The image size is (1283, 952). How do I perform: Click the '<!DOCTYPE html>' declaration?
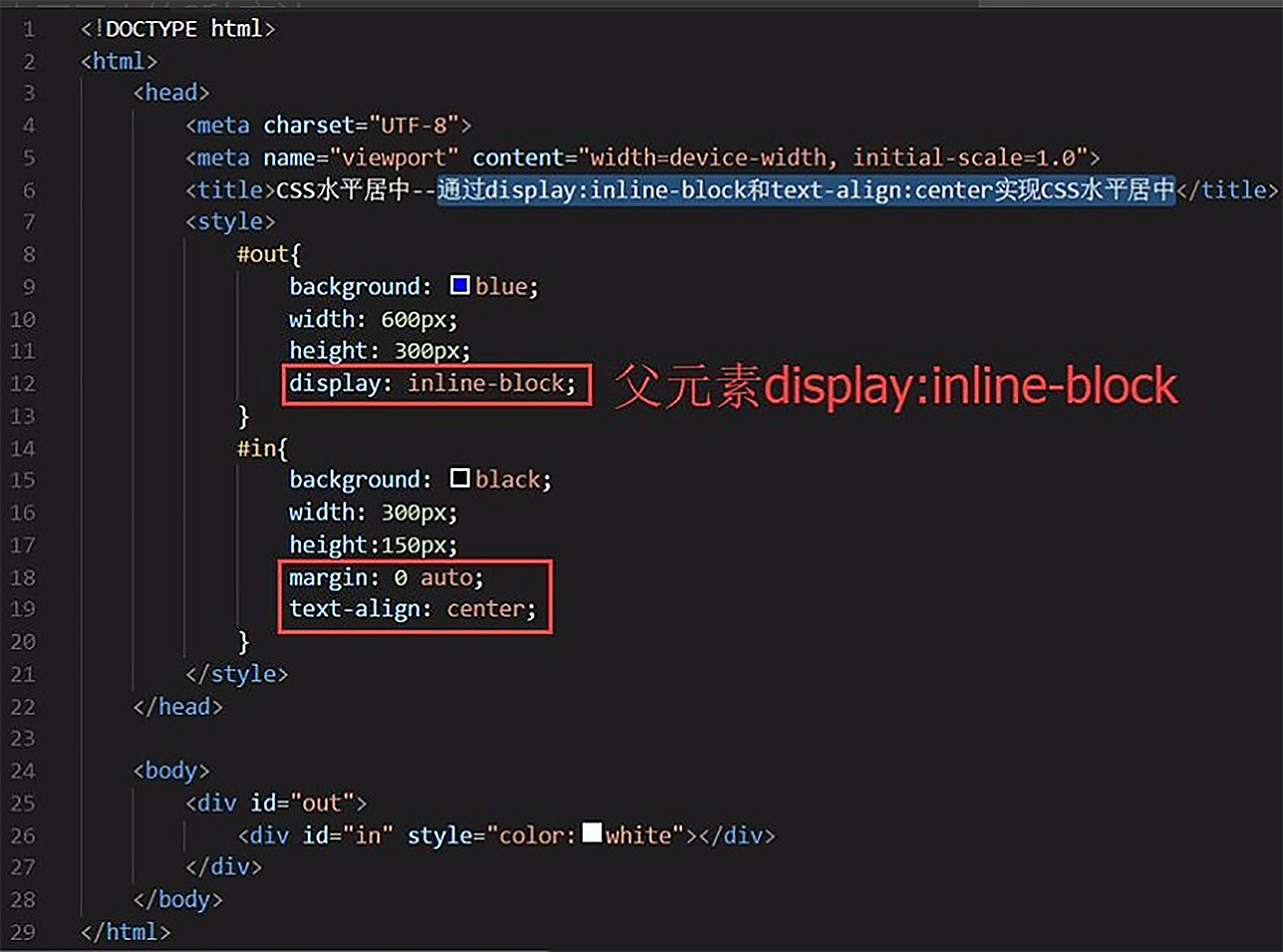(178, 29)
